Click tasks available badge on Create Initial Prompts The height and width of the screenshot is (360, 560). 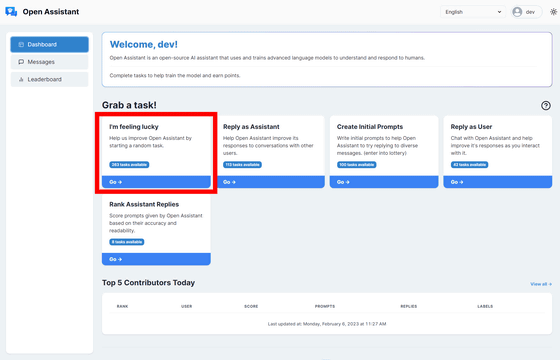tap(356, 165)
